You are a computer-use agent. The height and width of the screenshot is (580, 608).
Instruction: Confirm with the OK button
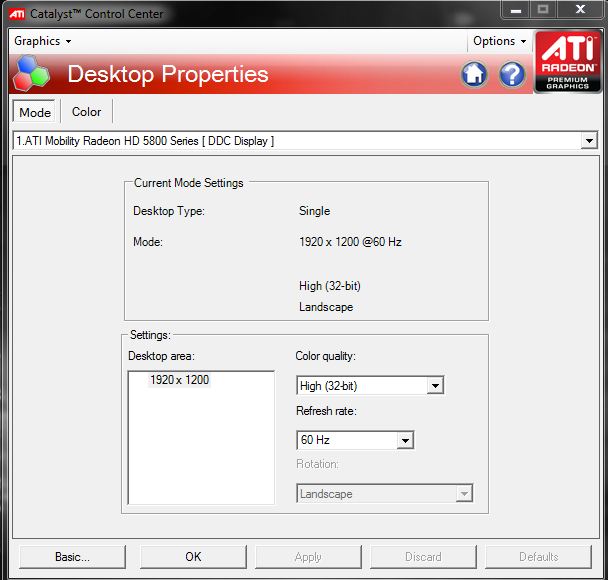click(193, 557)
